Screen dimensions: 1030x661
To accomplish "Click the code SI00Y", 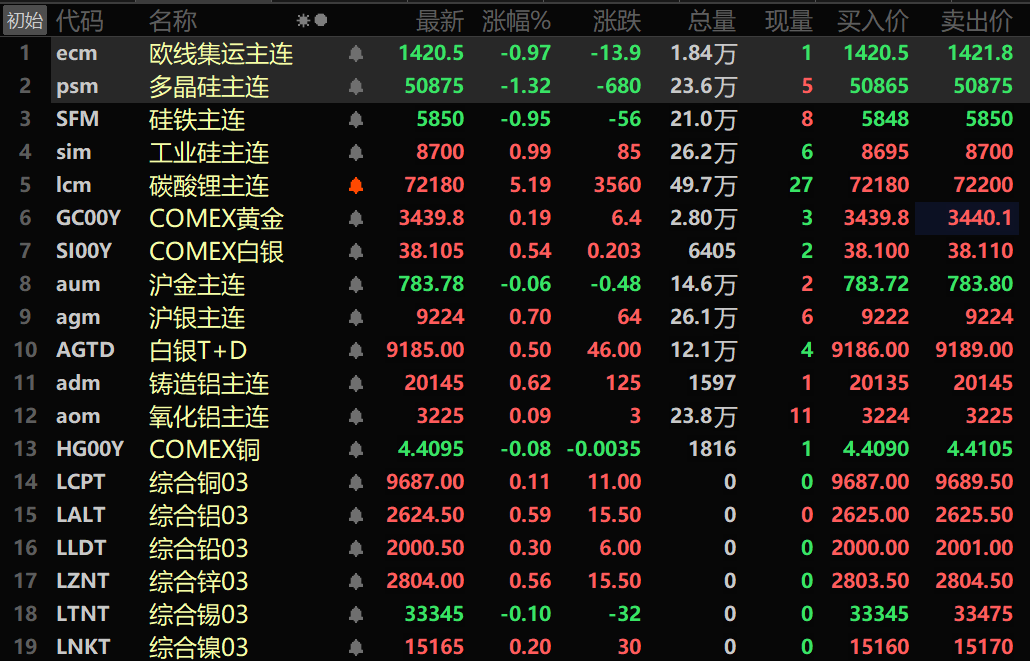I will point(84,251).
